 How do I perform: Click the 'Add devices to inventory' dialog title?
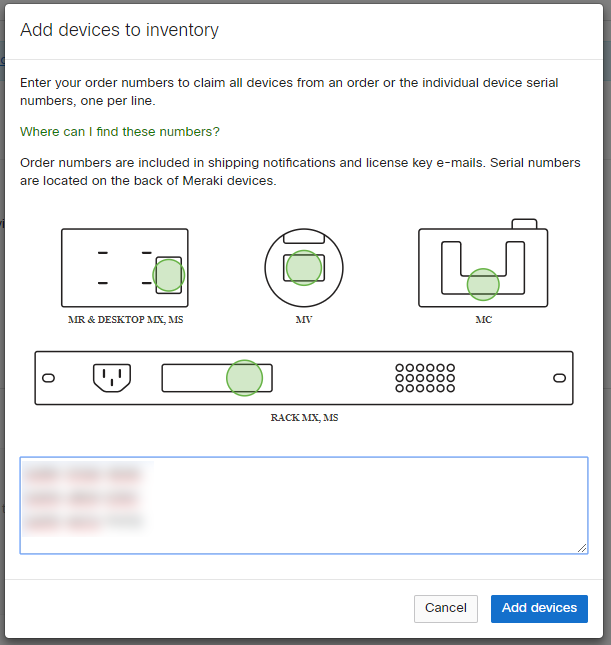[119, 30]
